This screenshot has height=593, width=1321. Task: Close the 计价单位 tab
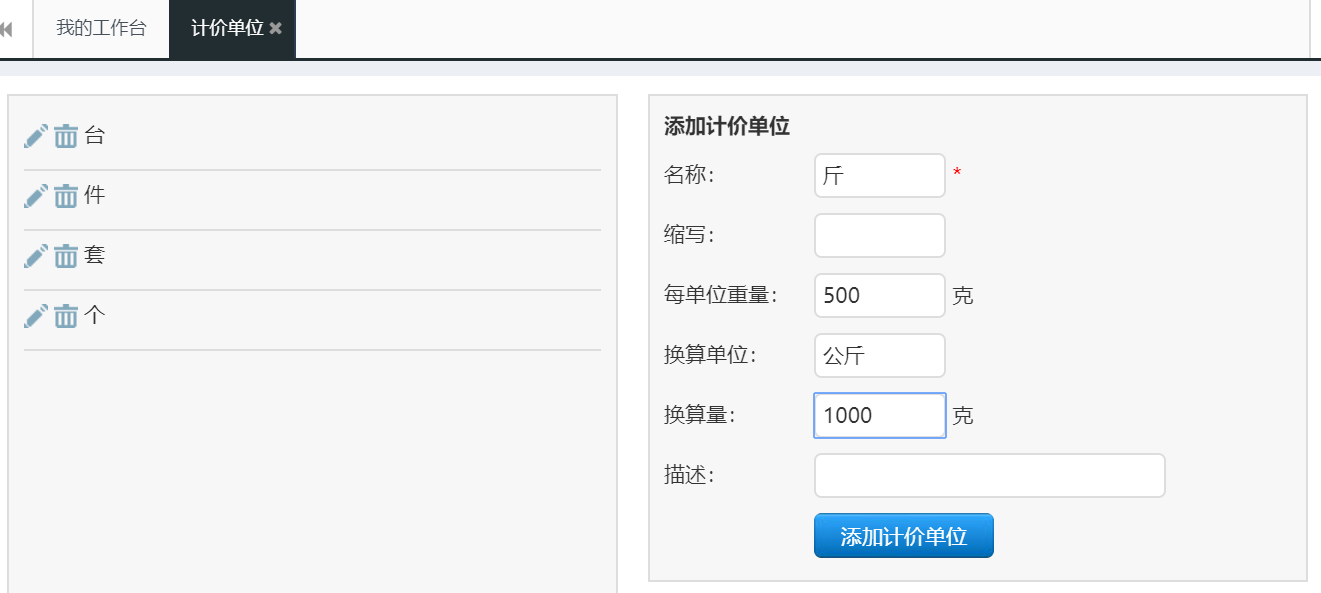(276, 28)
